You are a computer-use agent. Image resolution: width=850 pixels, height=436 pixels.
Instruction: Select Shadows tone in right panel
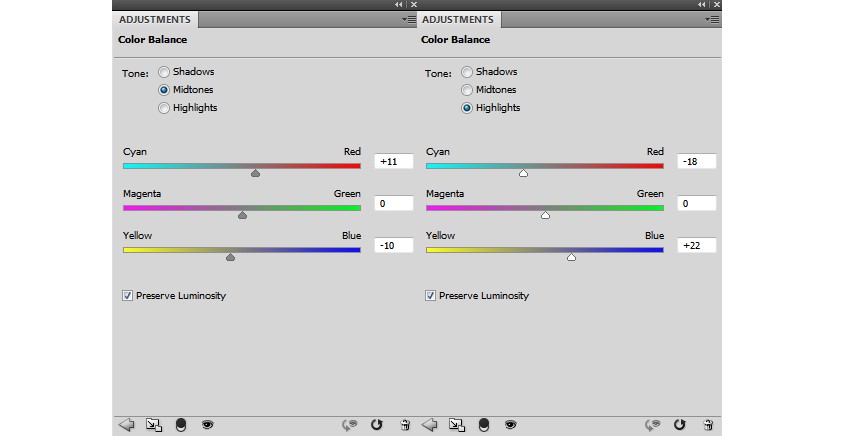click(x=467, y=72)
